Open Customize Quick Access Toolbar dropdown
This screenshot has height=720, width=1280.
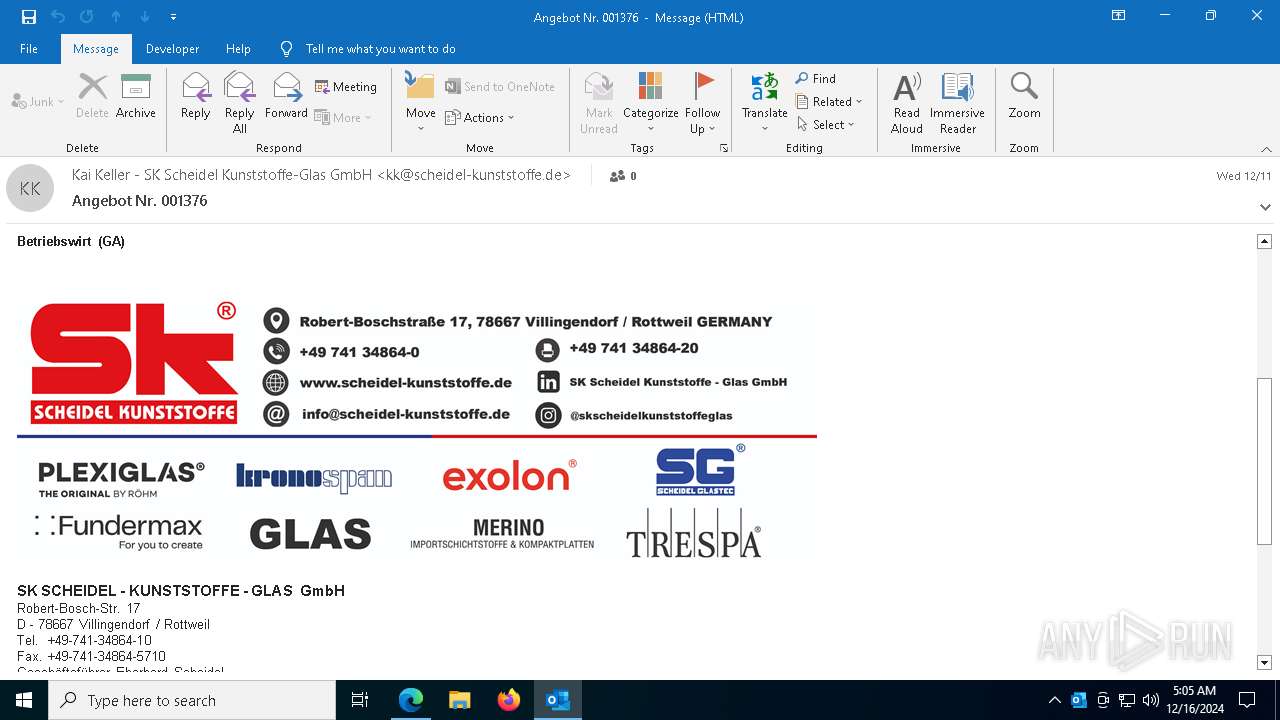tap(173, 17)
